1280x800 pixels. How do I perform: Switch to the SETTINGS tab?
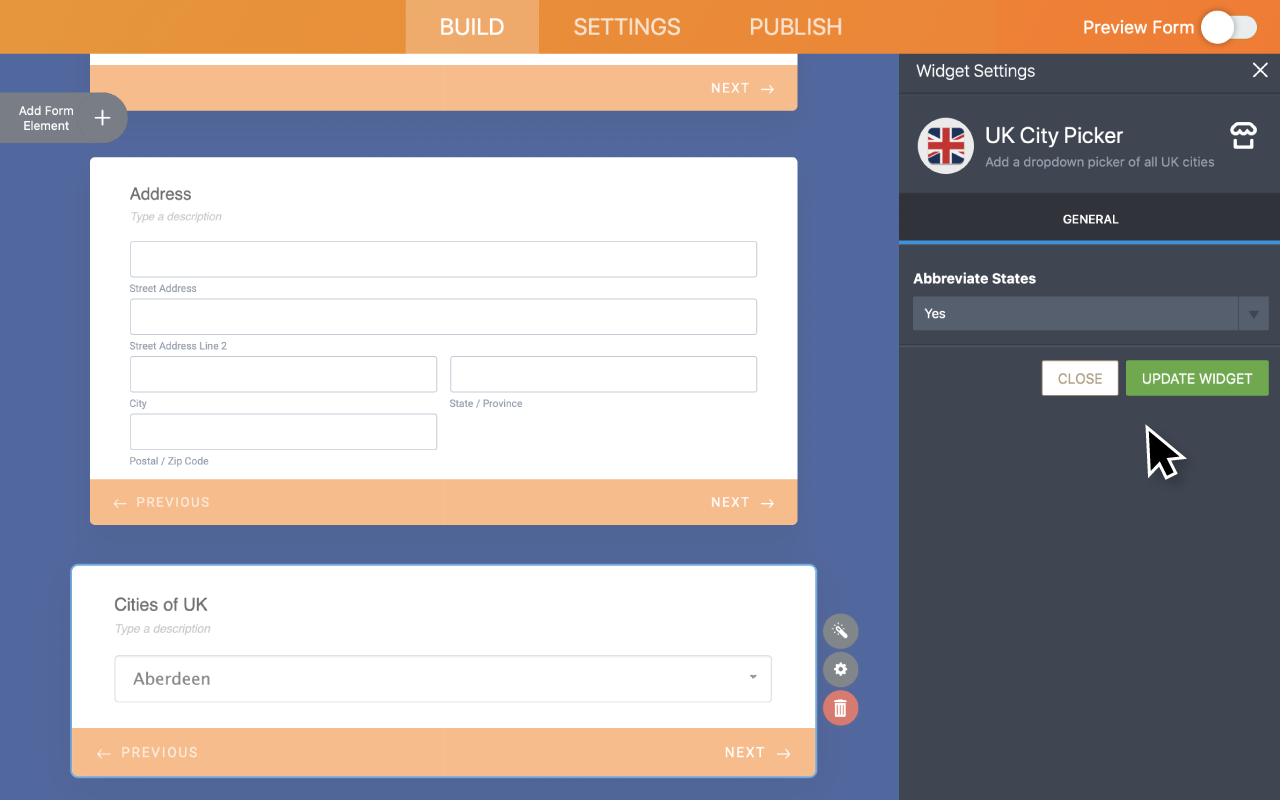tap(627, 27)
